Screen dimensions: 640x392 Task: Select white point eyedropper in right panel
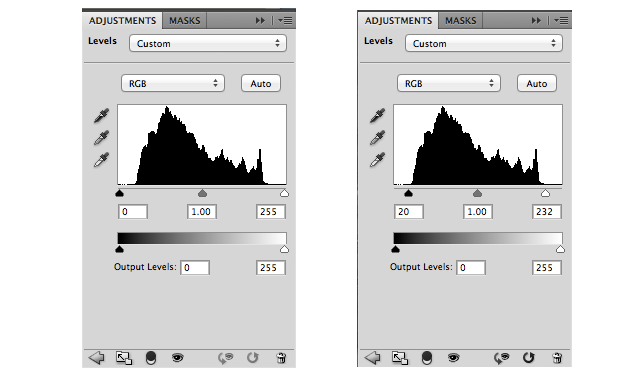pos(377,160)
